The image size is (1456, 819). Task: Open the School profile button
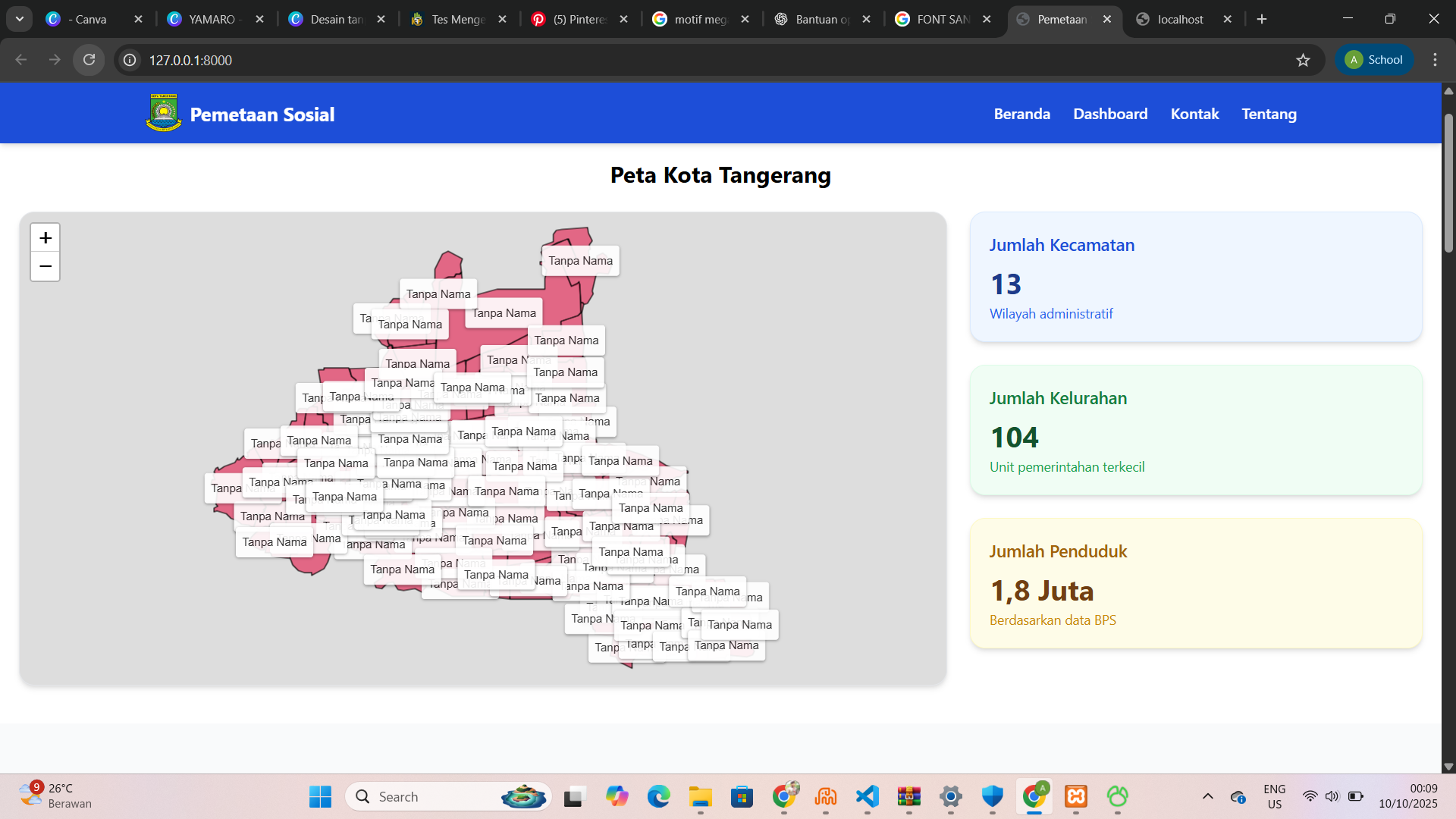[1373, 60]
